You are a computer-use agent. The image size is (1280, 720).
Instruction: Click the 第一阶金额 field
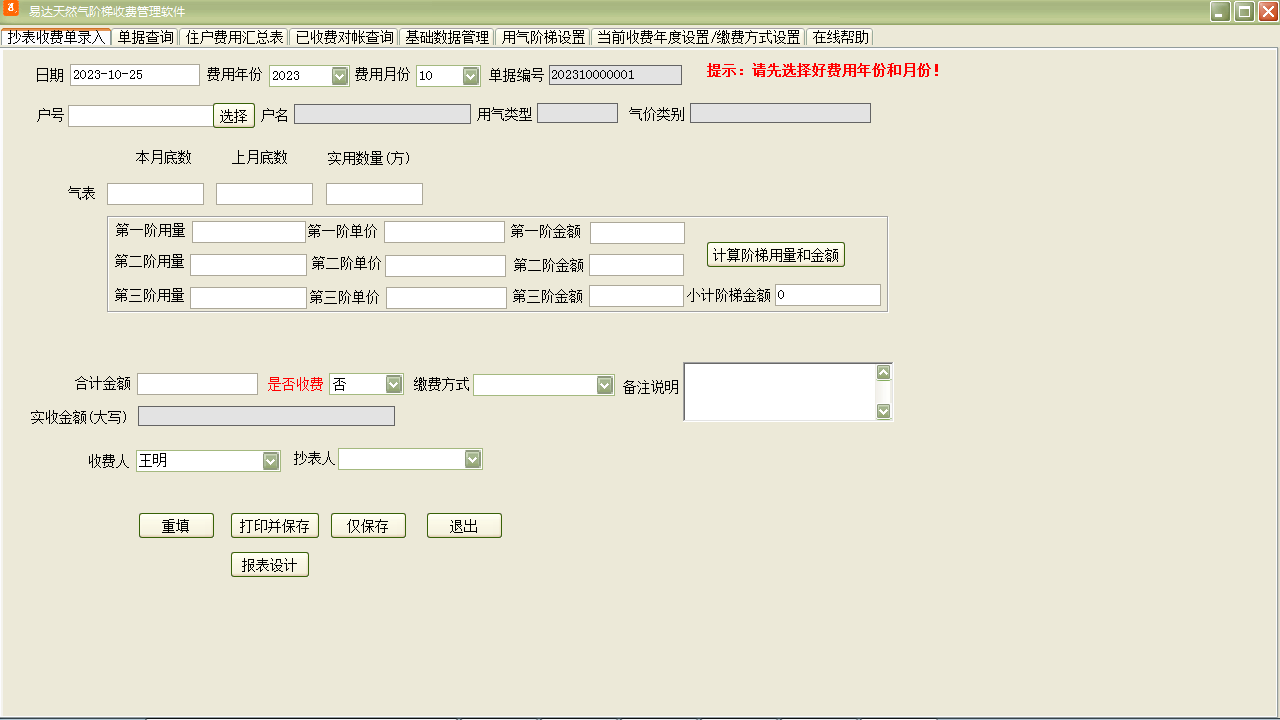637,233
